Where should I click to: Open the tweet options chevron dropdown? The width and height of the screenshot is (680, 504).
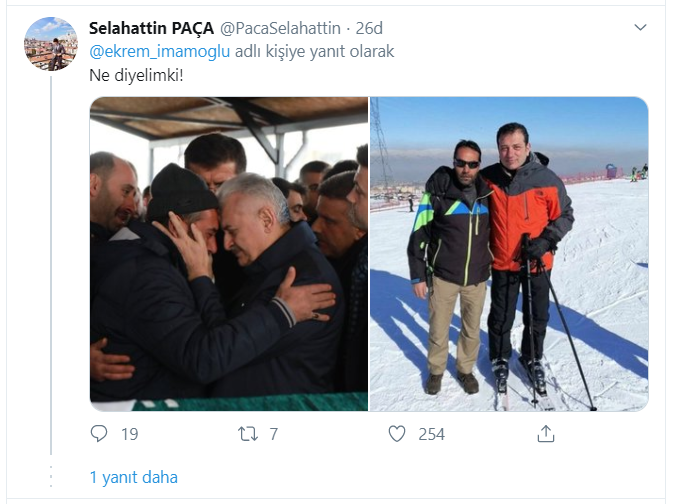point(641,27)
